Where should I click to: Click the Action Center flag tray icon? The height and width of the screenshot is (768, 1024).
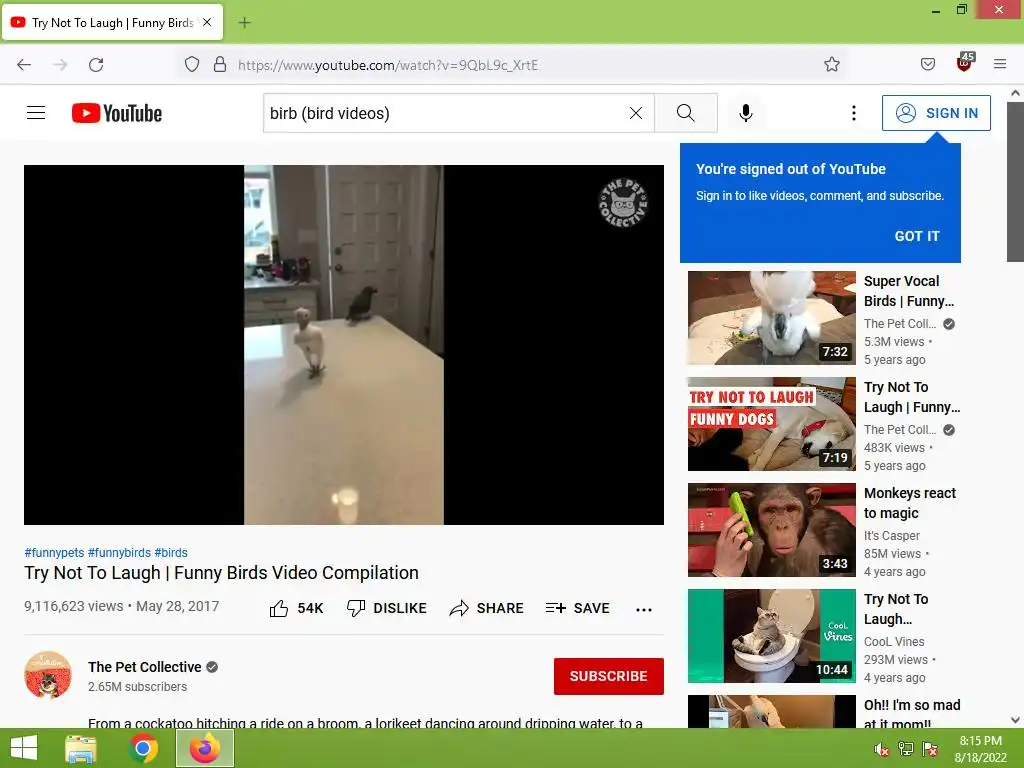930,749
